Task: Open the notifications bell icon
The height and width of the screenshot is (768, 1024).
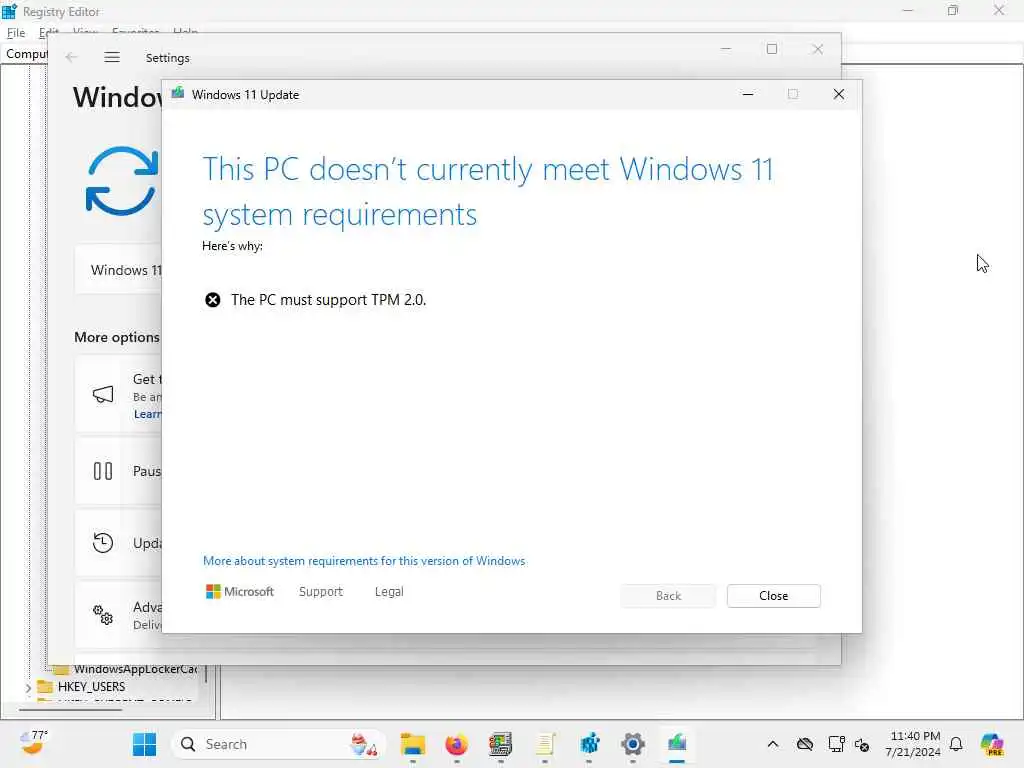Action: [956, 744]
